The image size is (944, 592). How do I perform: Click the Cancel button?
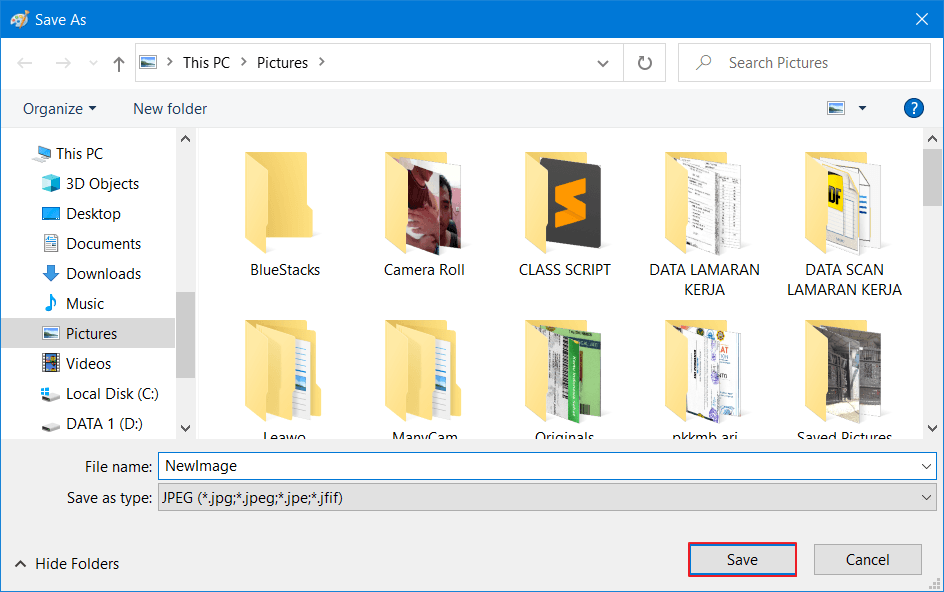pos(867,560)
